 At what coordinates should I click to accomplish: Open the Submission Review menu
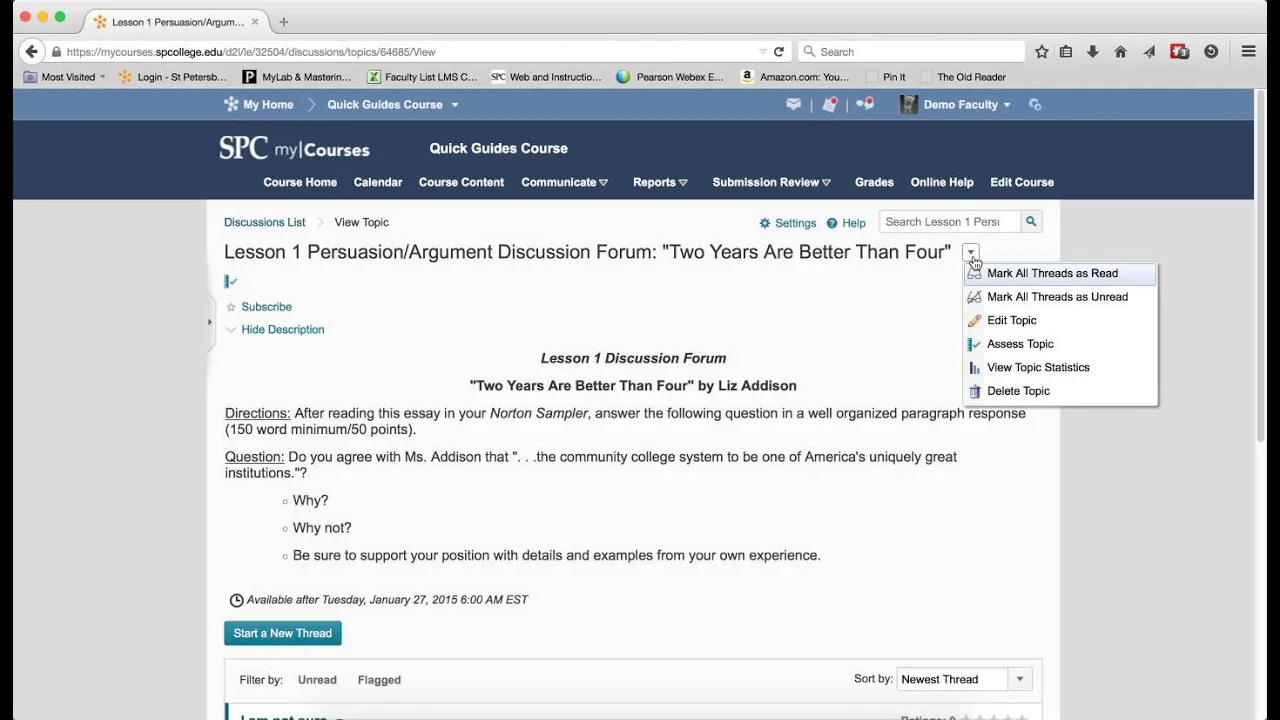click(771, 182)
